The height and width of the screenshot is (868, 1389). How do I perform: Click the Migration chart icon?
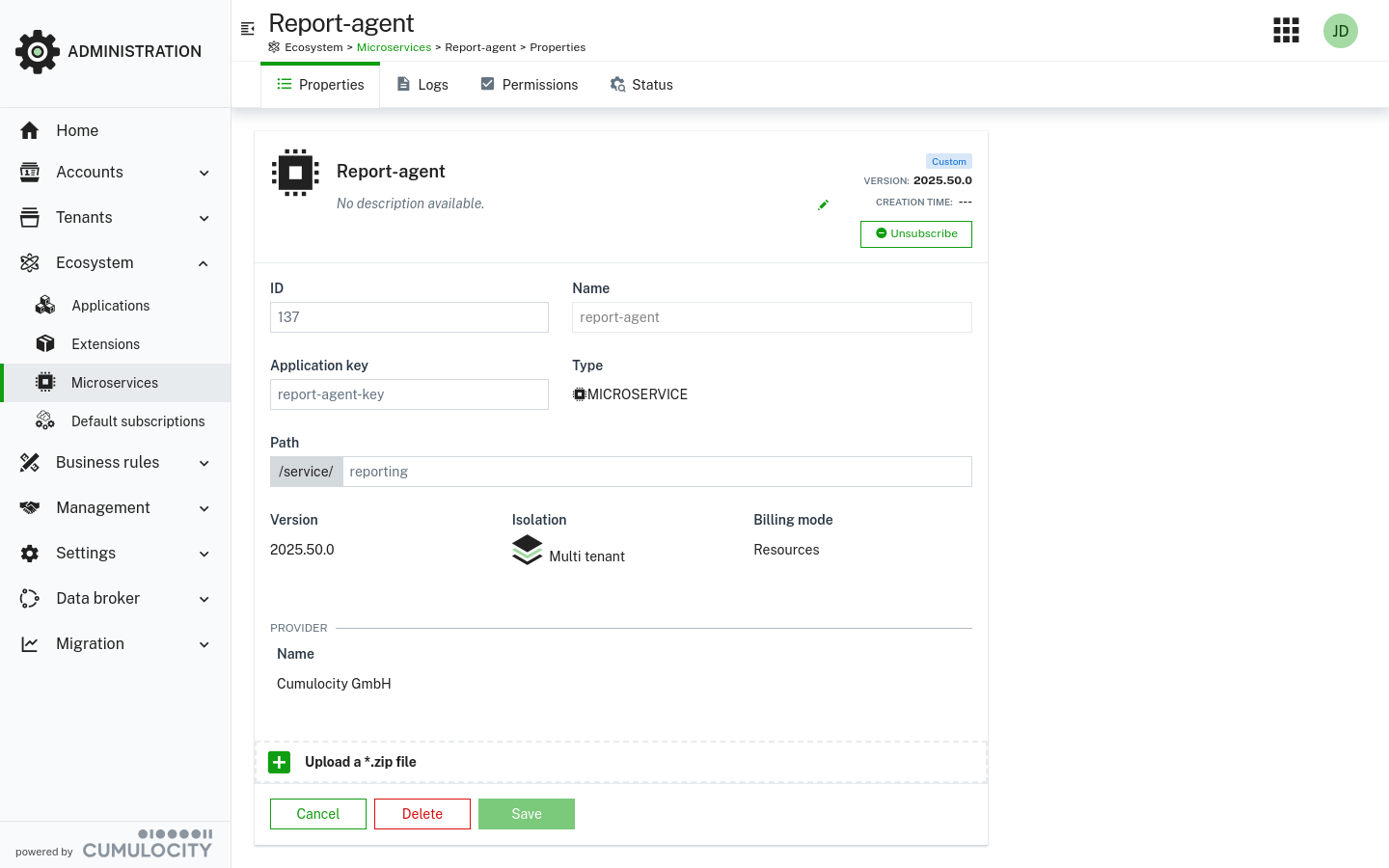(x=30, y=643)
